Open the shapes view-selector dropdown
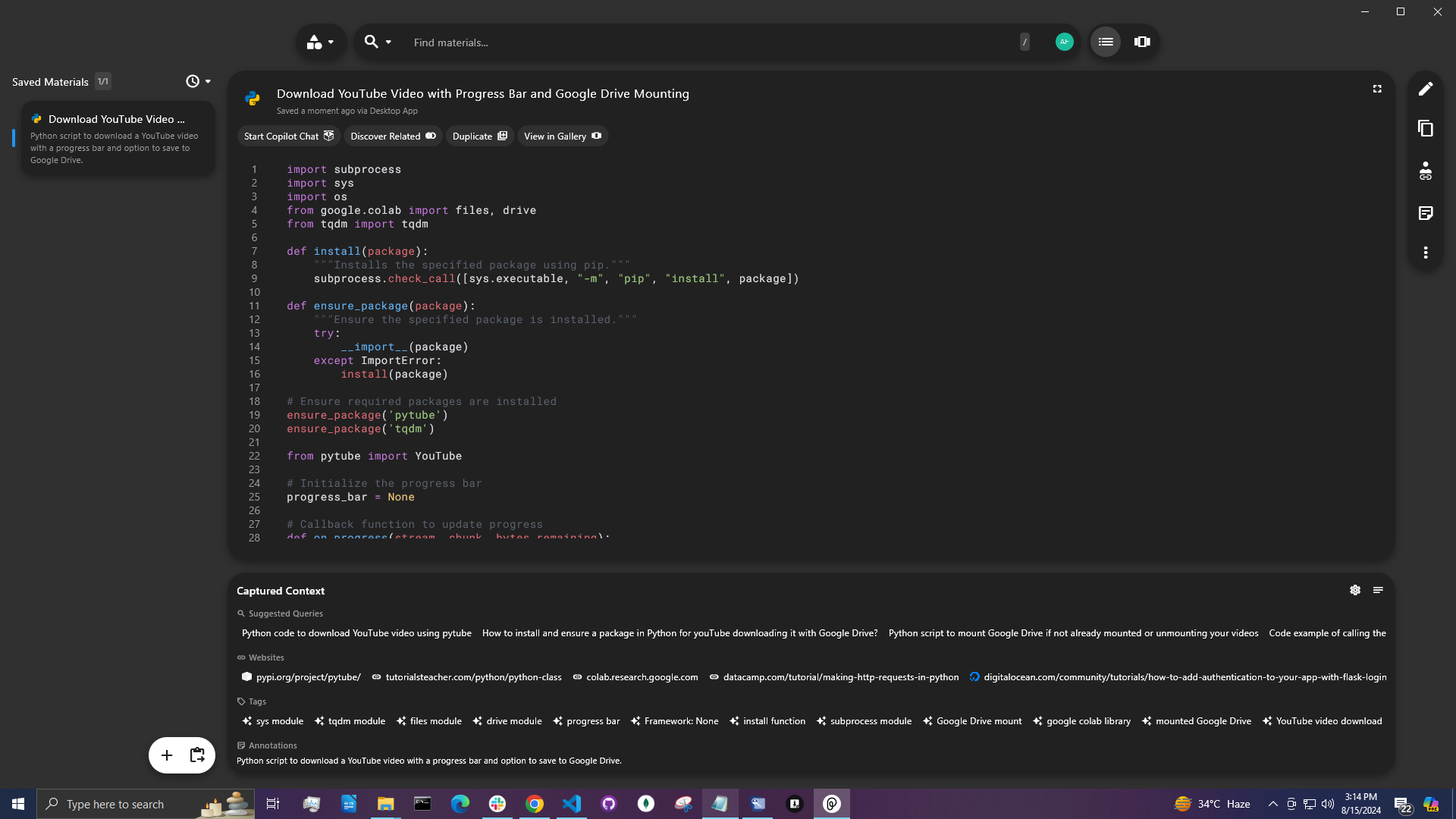Viewport: 1456px width, 819px height. coord(320,42)
